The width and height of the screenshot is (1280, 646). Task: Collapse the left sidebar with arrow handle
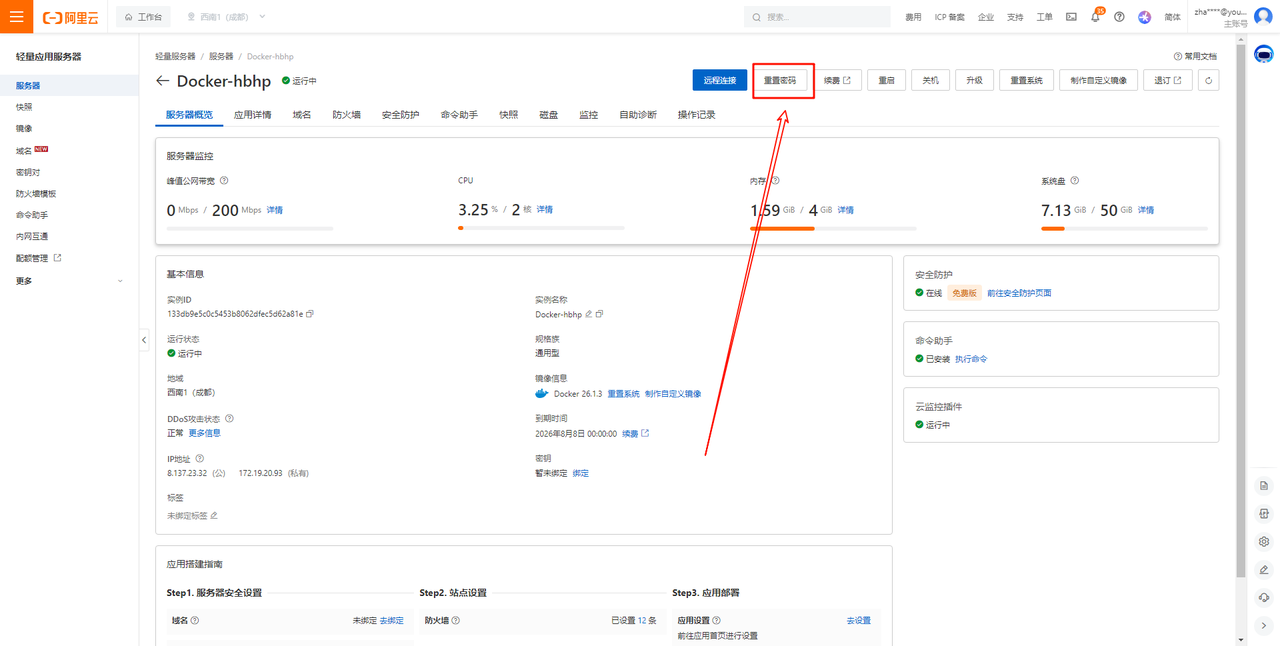coord(144,340)
